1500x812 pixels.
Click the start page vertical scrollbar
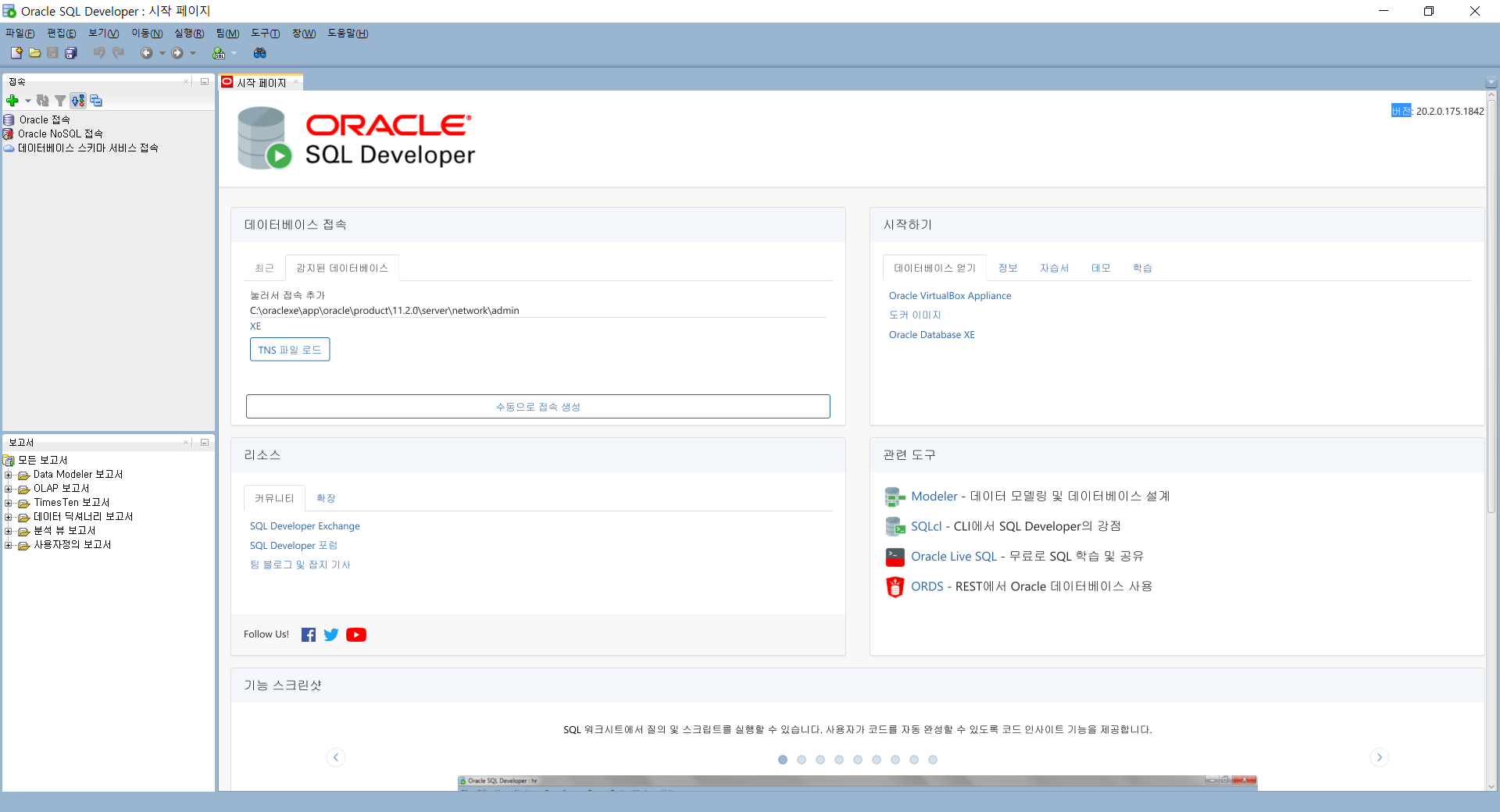coord(1491,306)
